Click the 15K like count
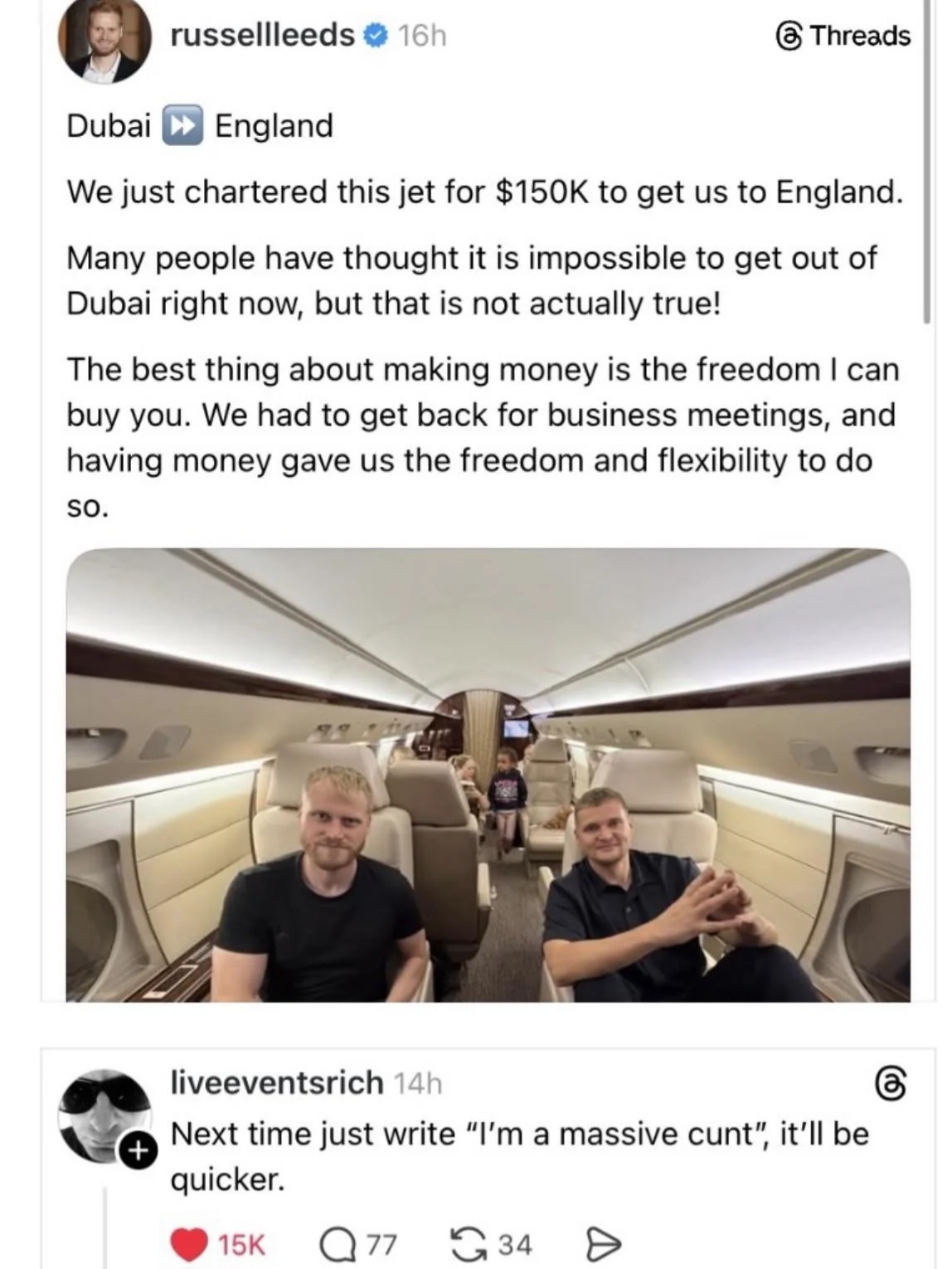 (241, 1244)
